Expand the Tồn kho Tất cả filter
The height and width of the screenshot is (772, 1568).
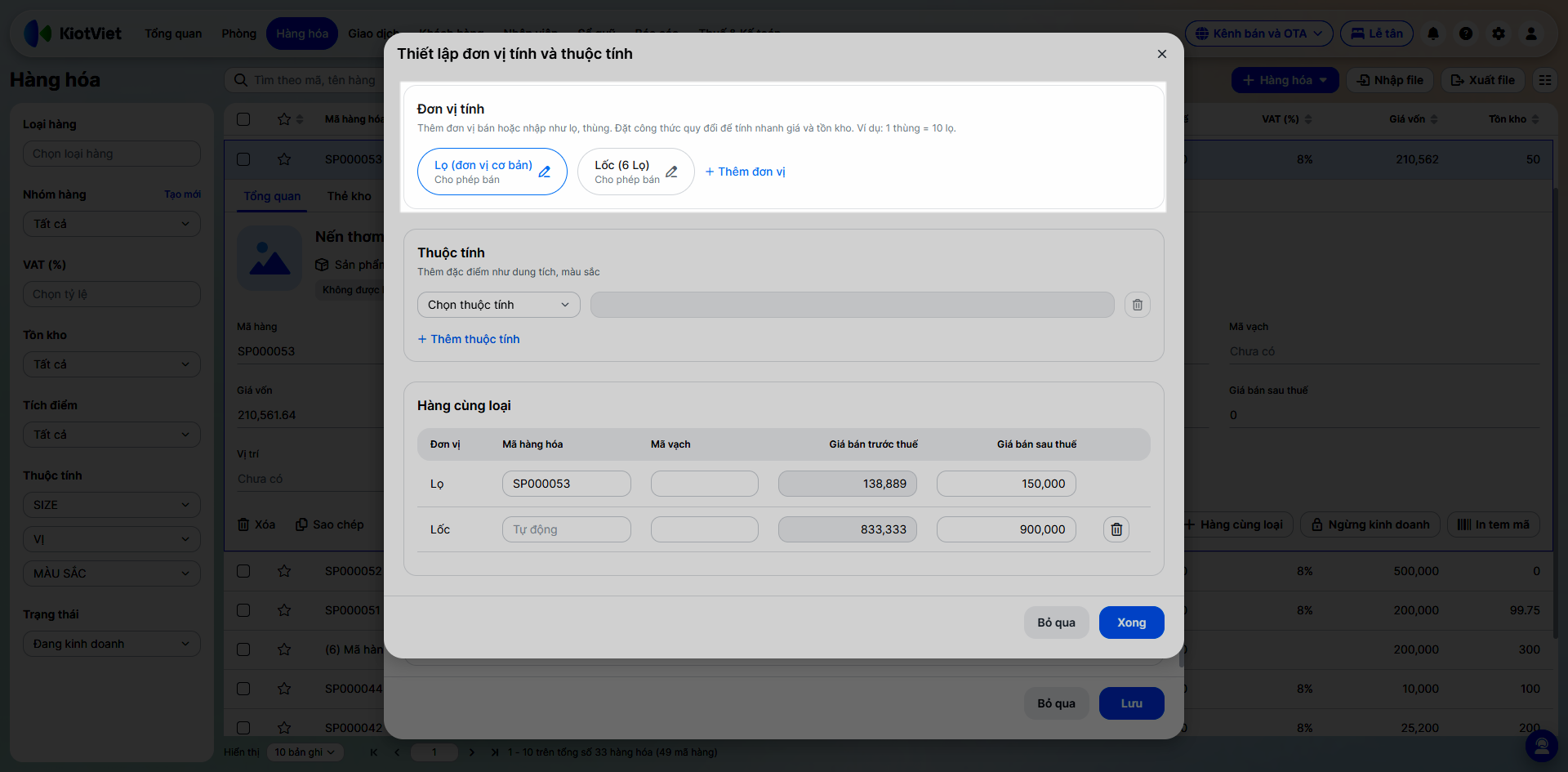click(x=112, y=364)
